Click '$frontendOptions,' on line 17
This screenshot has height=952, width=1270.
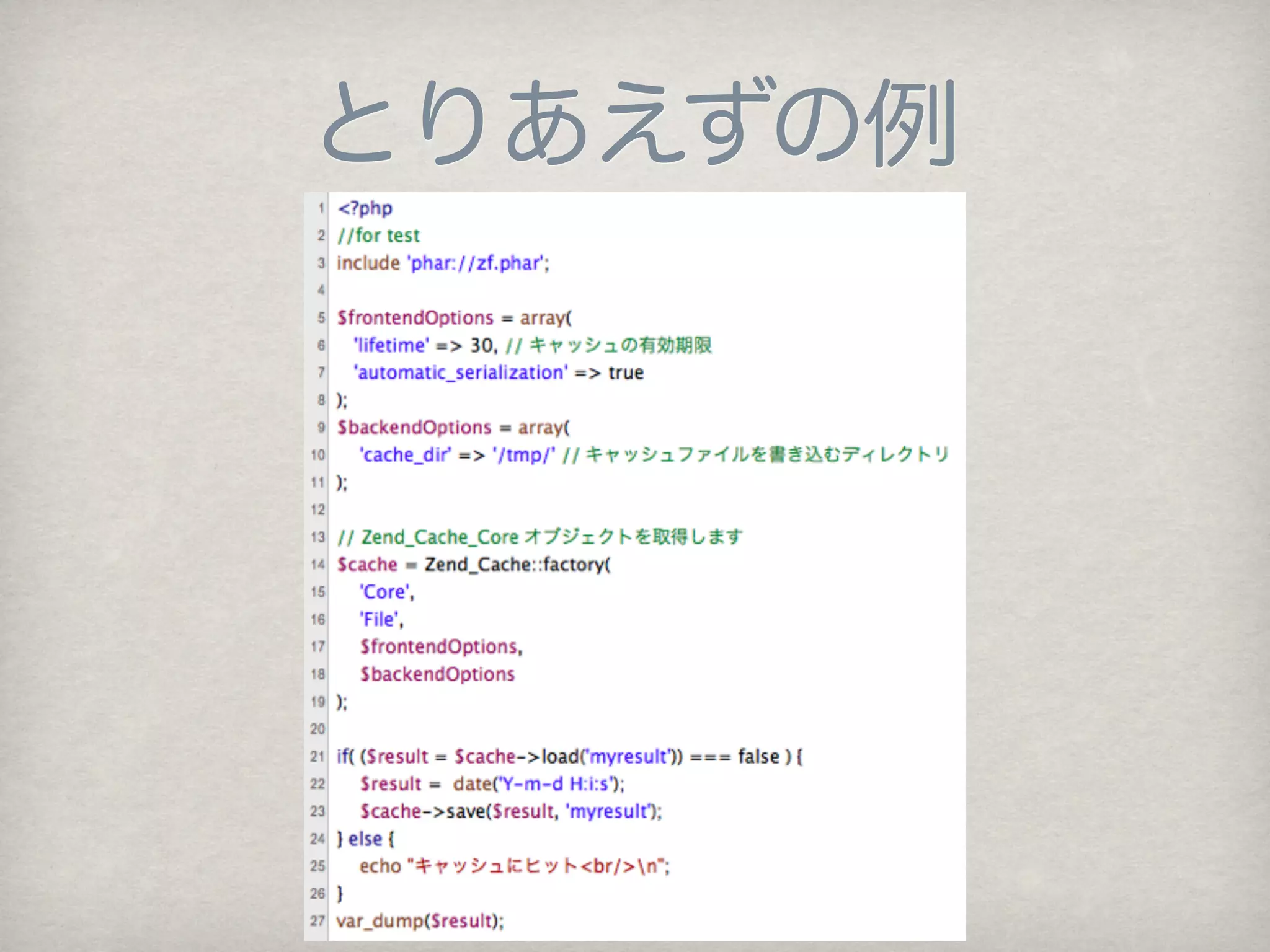tap(442, 646)
